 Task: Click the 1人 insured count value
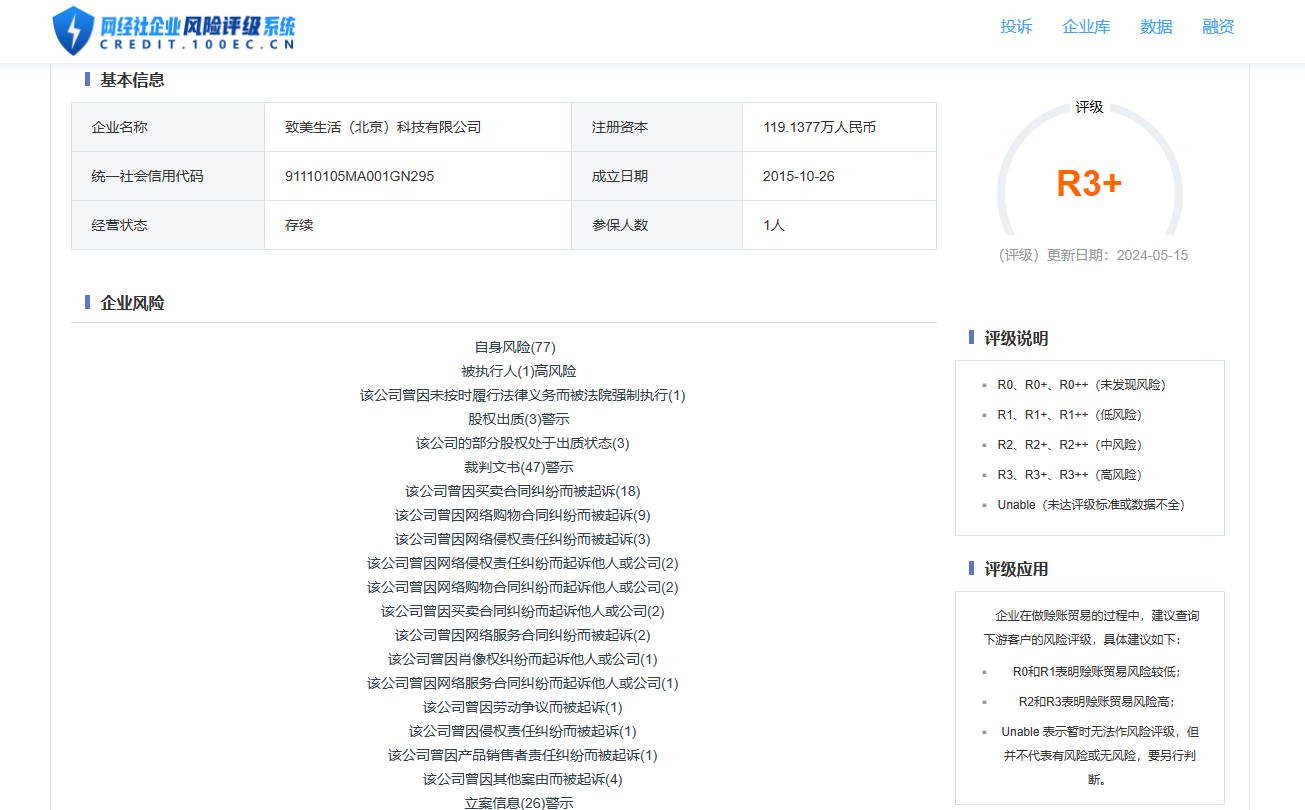pyautogui.click(x=774, y=225)
